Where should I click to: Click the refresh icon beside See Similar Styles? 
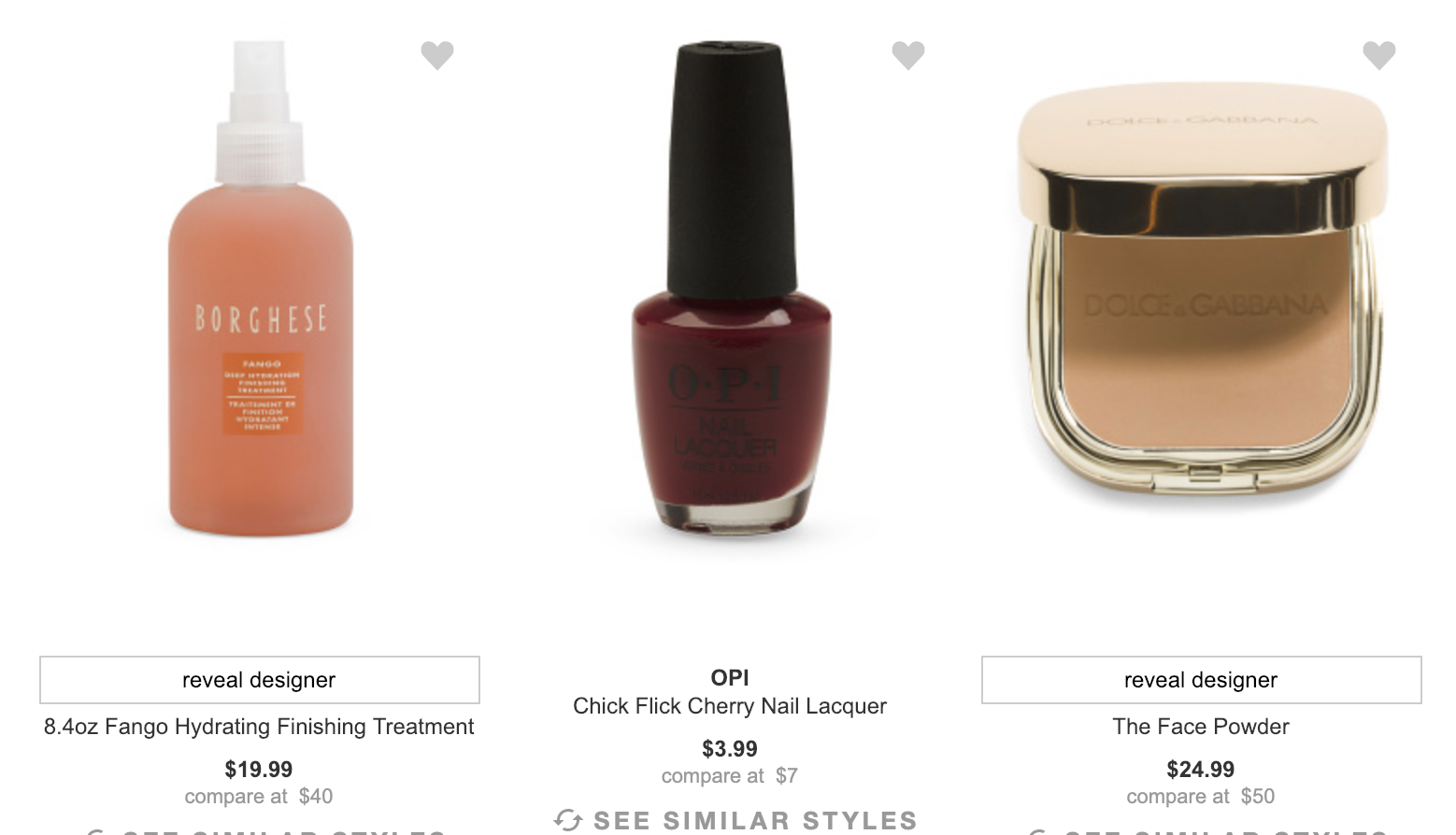click(x=568, y=821)
